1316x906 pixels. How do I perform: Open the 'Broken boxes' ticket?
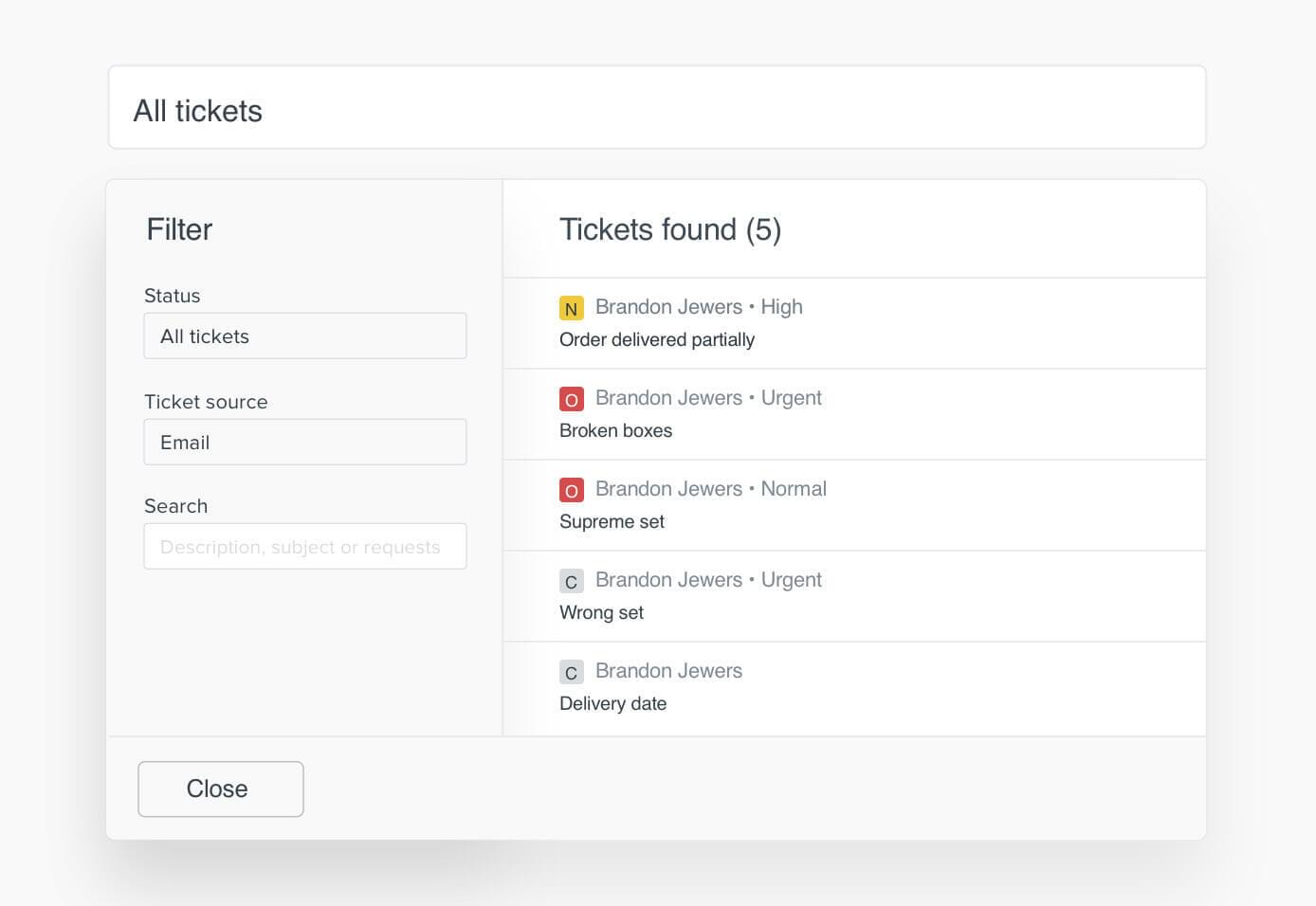[x=854, y=414]
